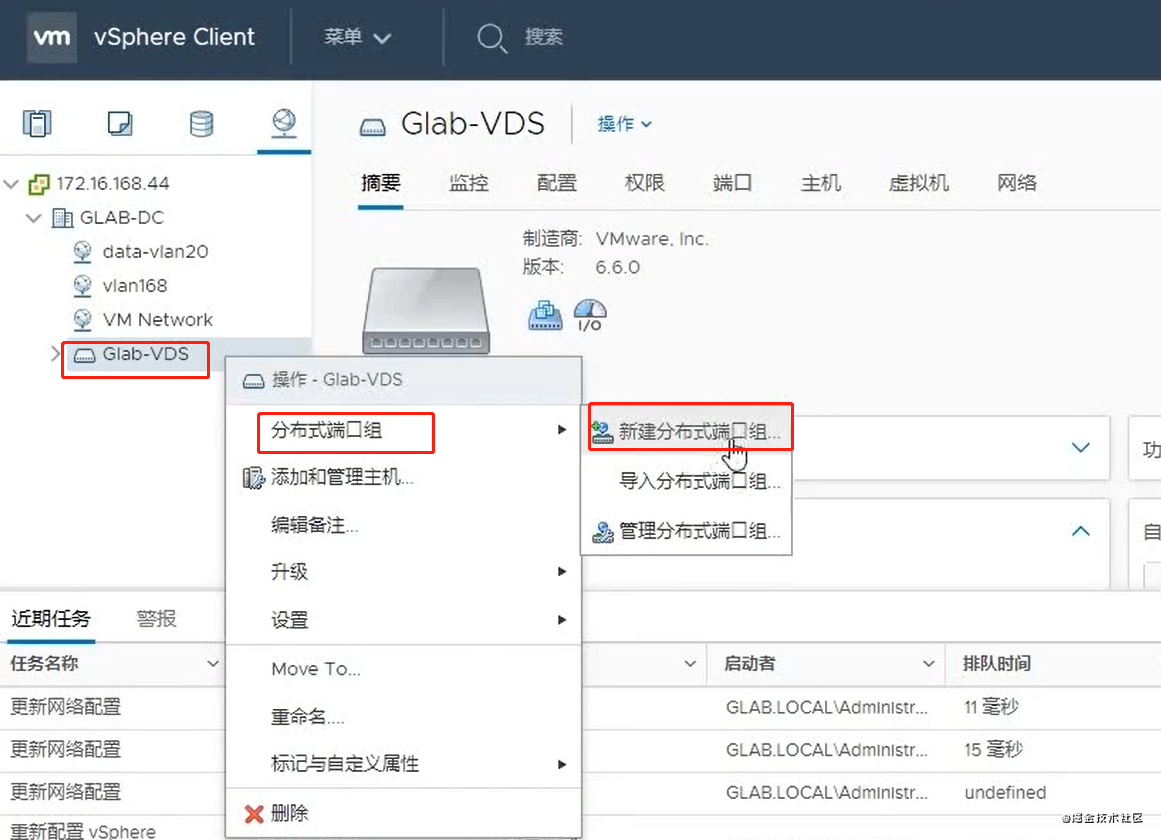Collapse the second summary panel chevron
This screenshot has height=840, width=1161.
1080,531
